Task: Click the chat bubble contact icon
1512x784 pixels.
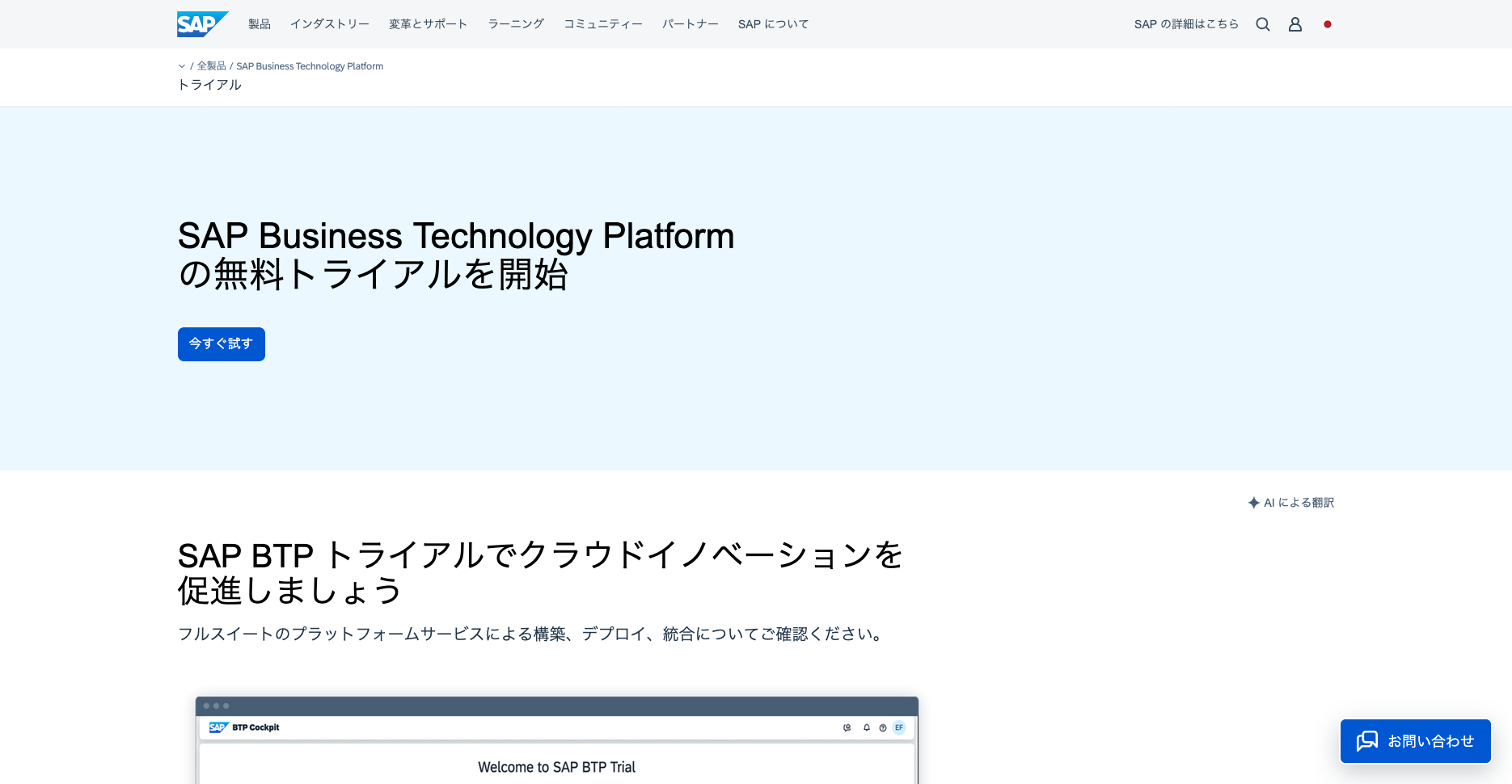Action: pyautogui.click(x=1367, y=741)
